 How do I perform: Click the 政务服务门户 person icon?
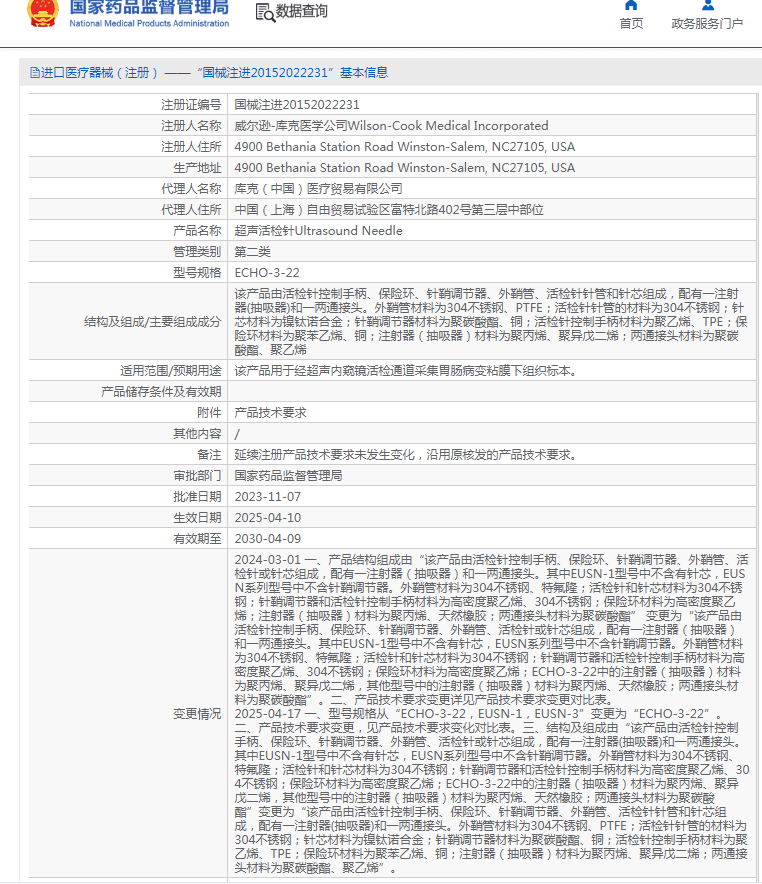pyautogui.click(x=707, y=5)
